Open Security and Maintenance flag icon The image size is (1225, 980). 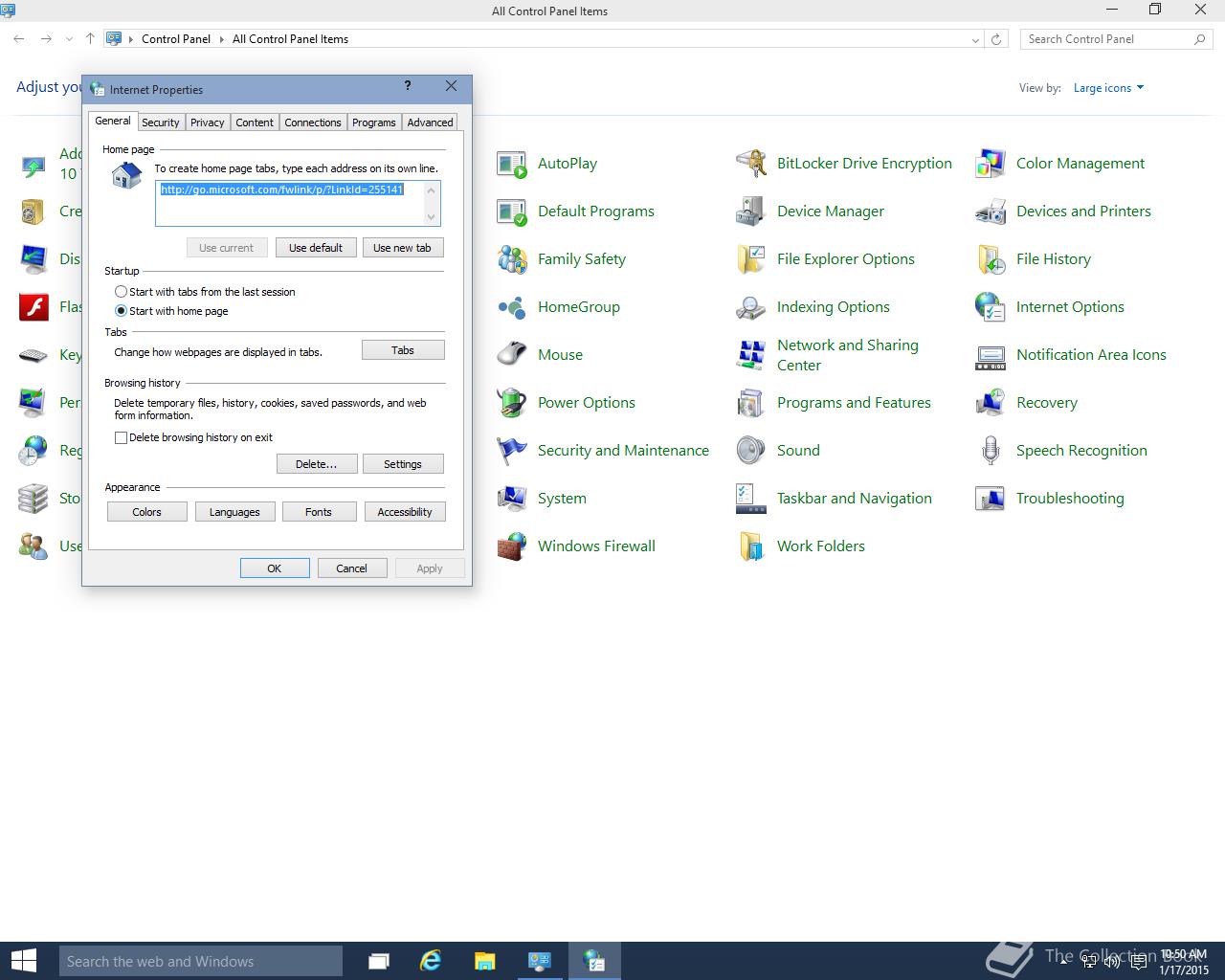[x=512, y=451]
